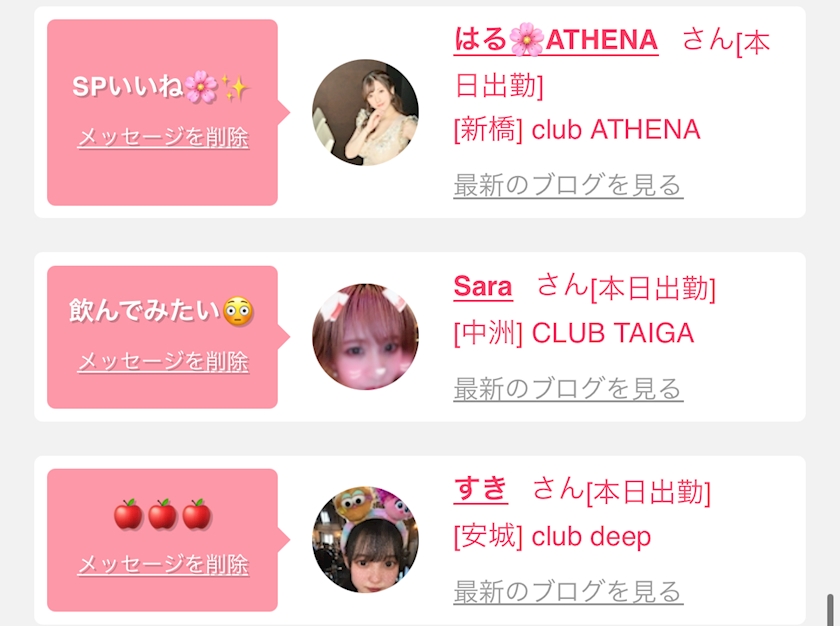Click すき's round profile photo

coord(365,540)
